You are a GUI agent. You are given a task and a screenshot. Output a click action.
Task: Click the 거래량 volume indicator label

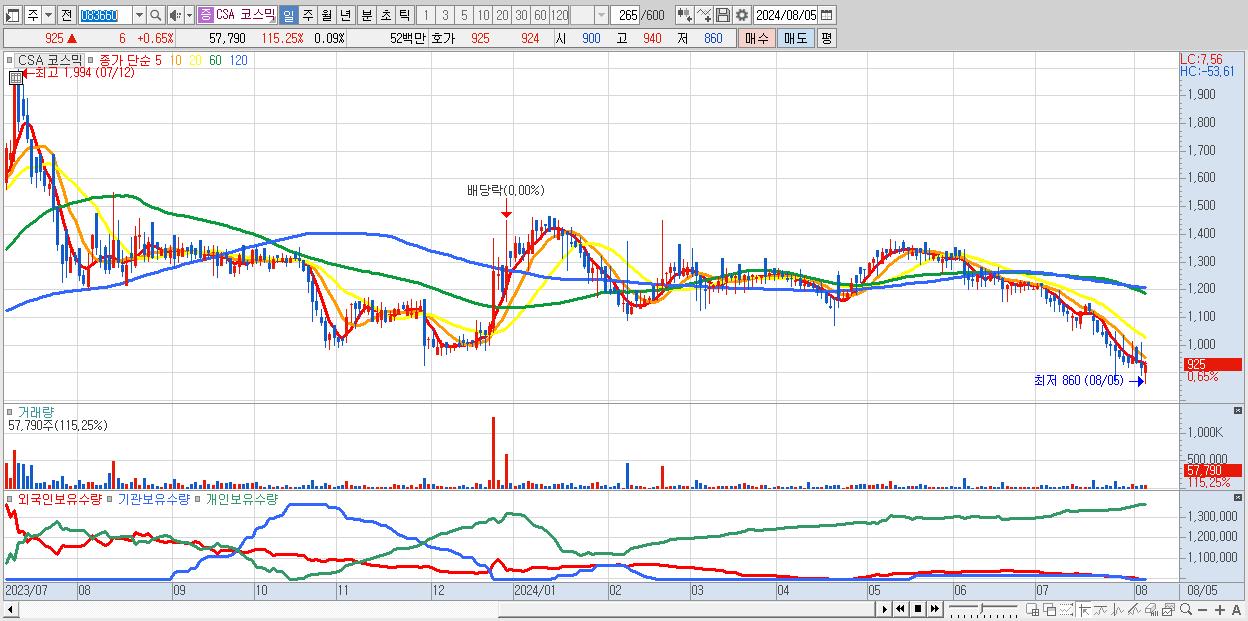(x=36, y=412)
